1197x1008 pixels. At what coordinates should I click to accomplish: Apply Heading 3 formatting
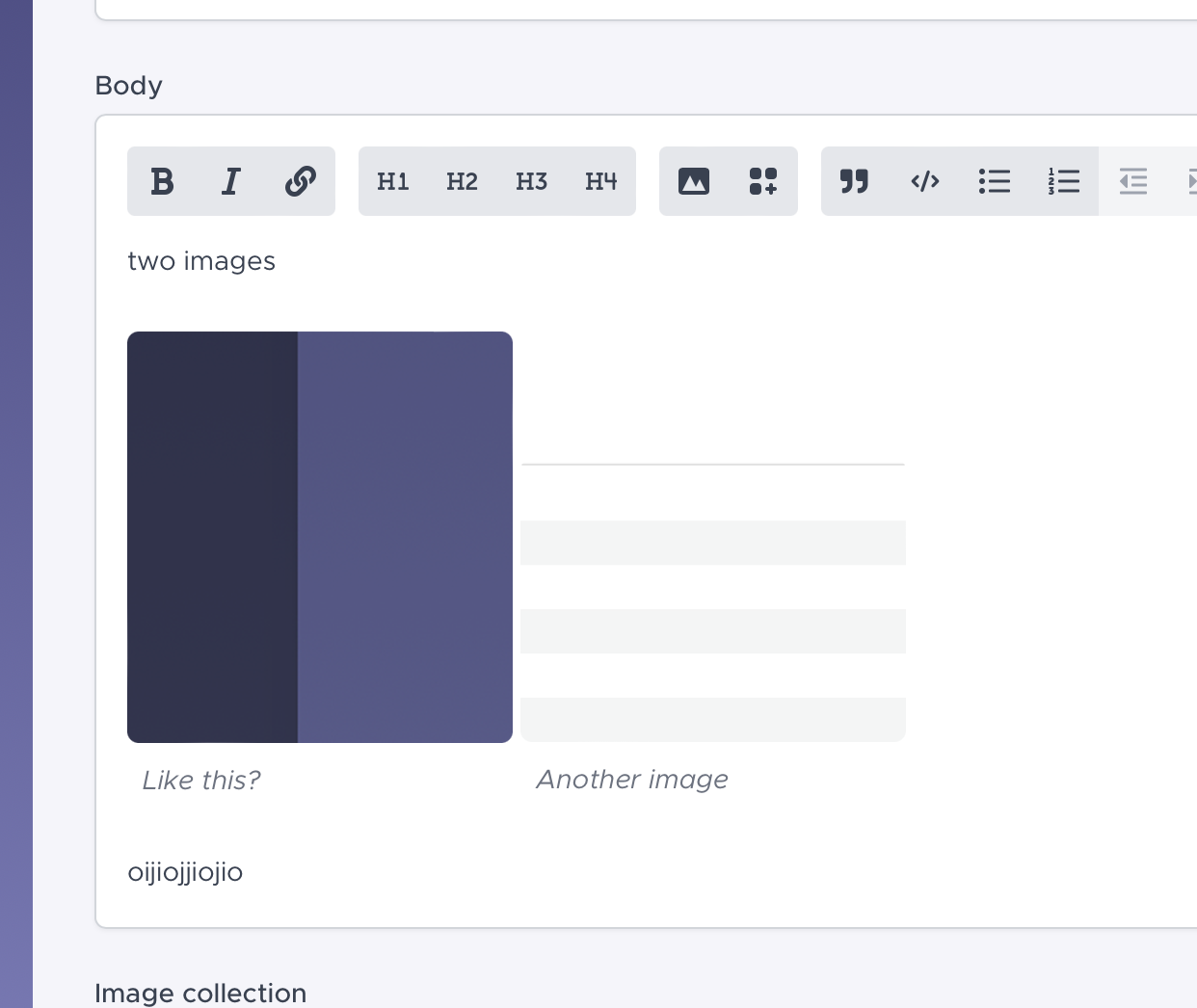tap(531, 181)
